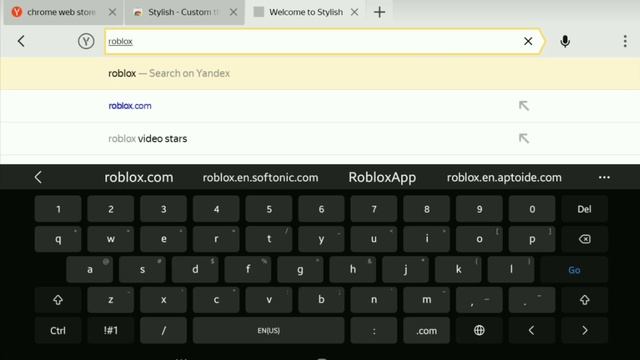Show more keyboard predictions
Viewport: 640px width, 360px height.
[x=604, y=178]
